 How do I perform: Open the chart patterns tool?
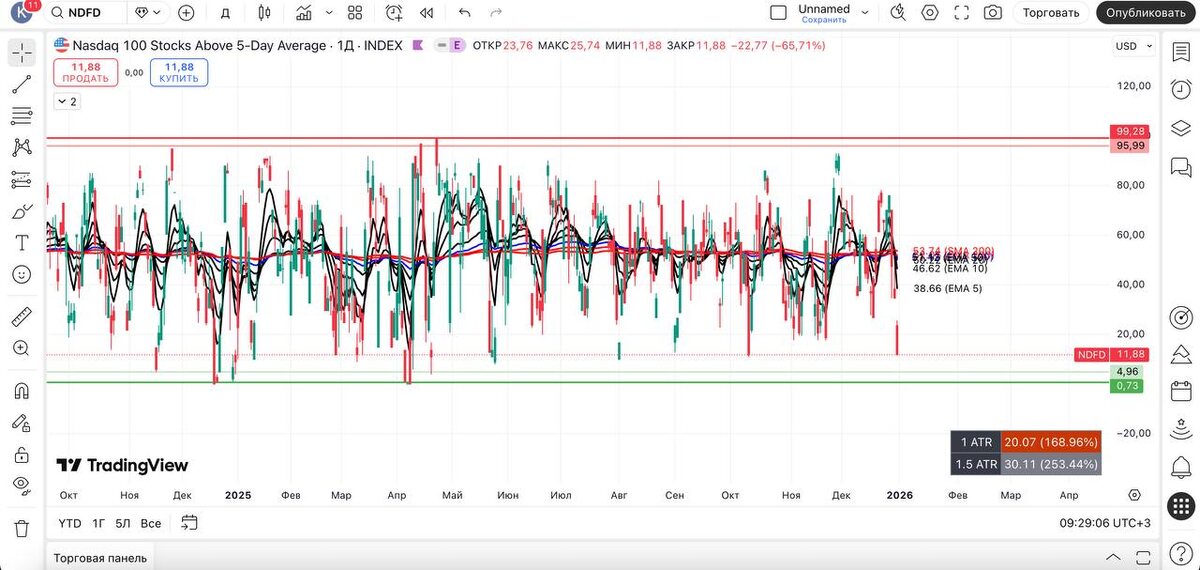(21, 148)
